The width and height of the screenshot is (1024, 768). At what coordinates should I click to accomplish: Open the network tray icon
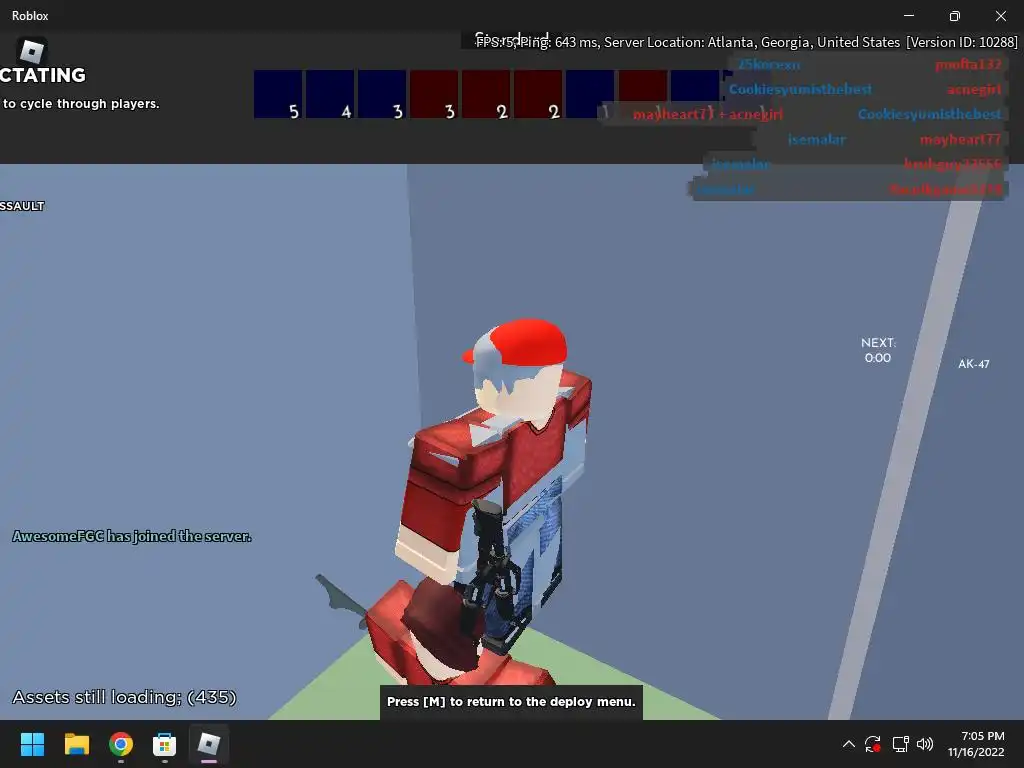pos(901,744)
